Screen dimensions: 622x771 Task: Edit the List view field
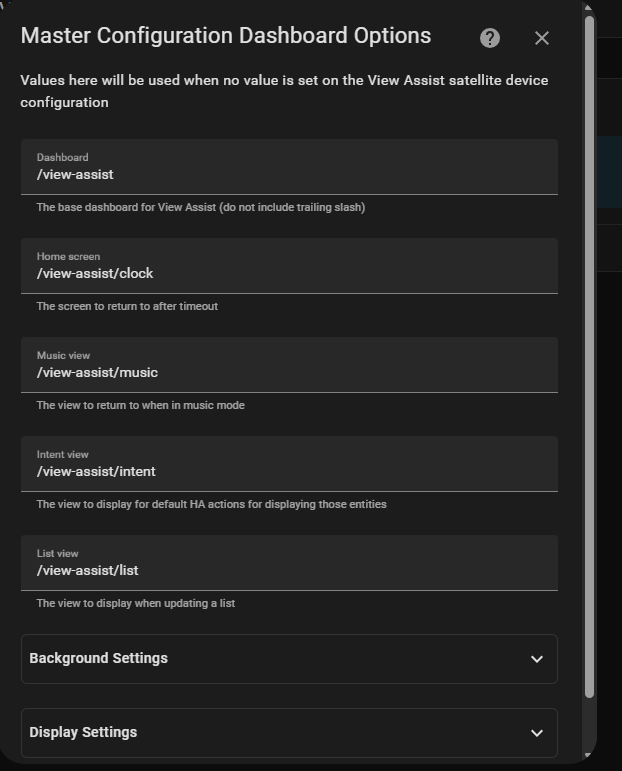coord(289,563)
